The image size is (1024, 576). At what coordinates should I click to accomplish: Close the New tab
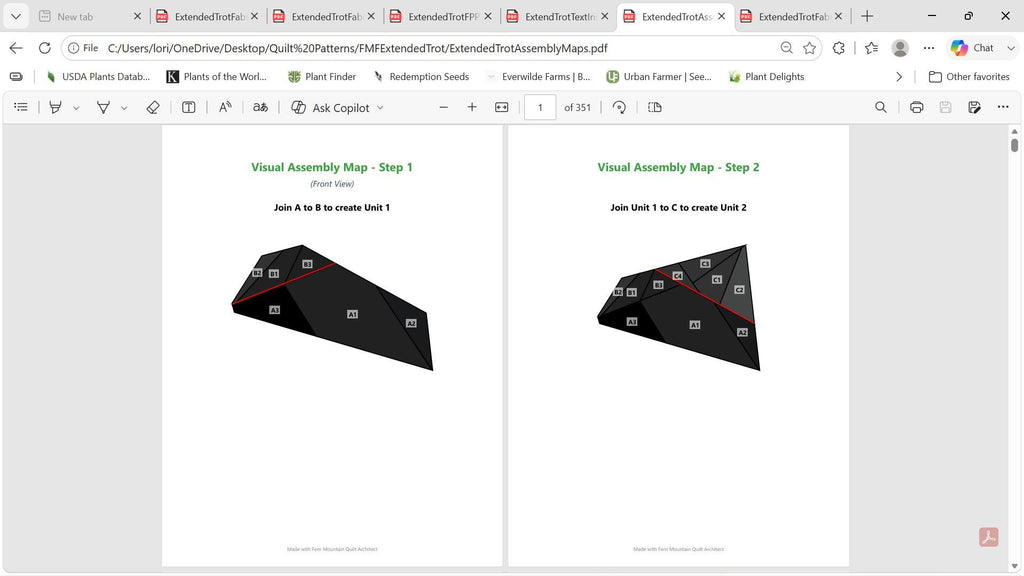pyautogui.click(x=138, y=16)
